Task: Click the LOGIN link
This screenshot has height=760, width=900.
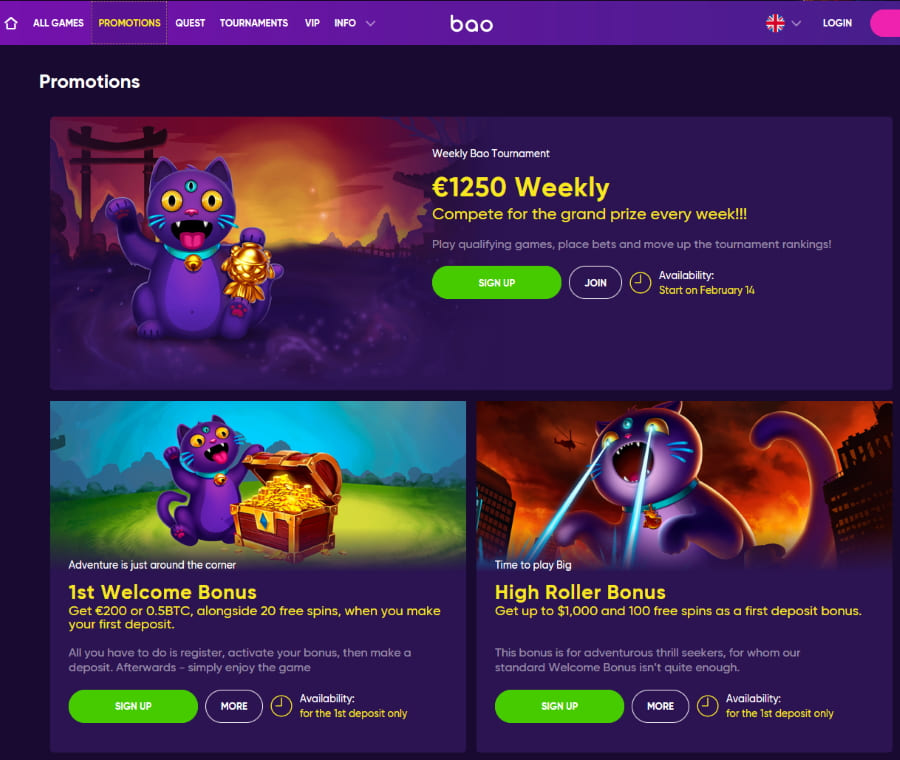Action: (x=837, y=23)
